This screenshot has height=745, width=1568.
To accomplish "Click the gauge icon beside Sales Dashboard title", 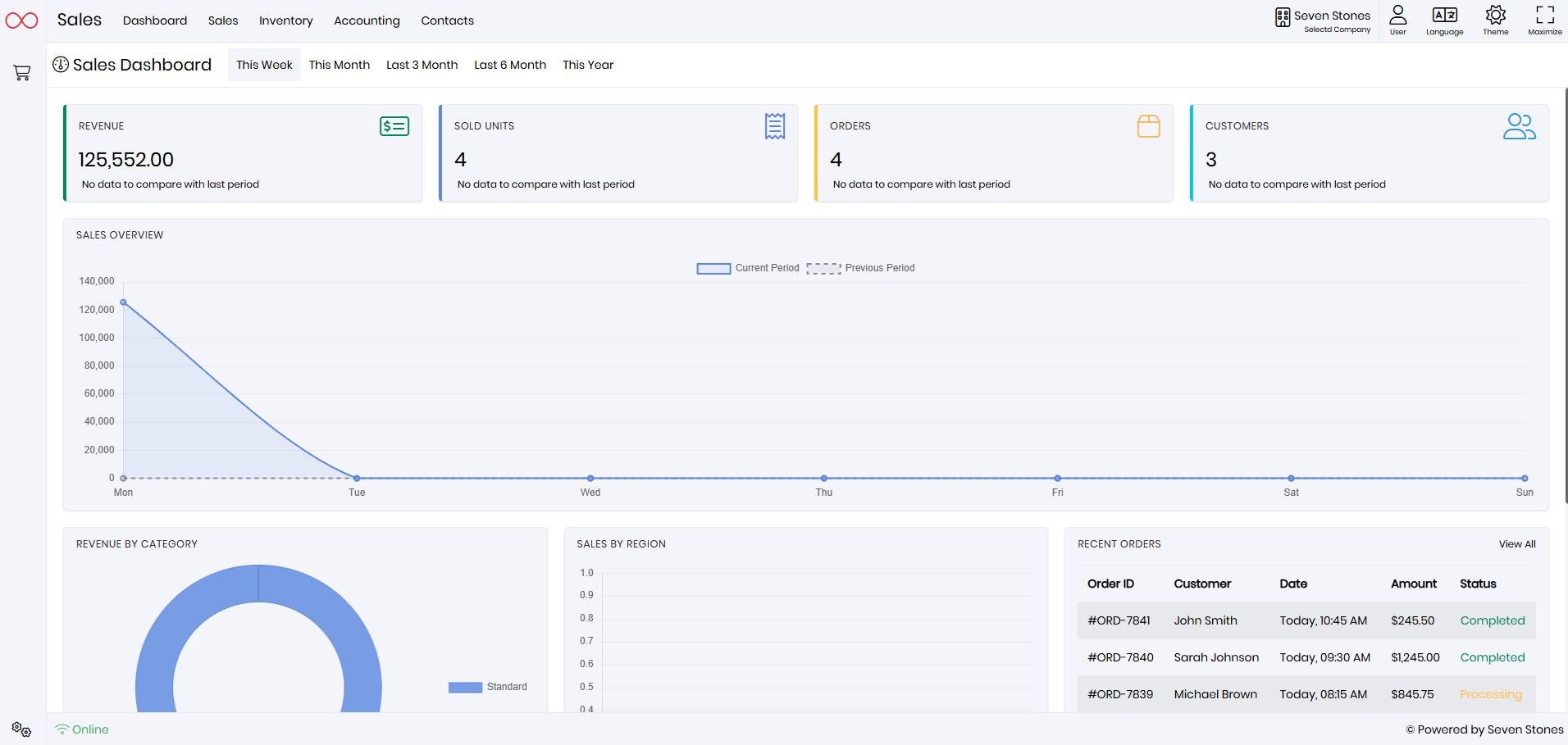I will 61,64.
